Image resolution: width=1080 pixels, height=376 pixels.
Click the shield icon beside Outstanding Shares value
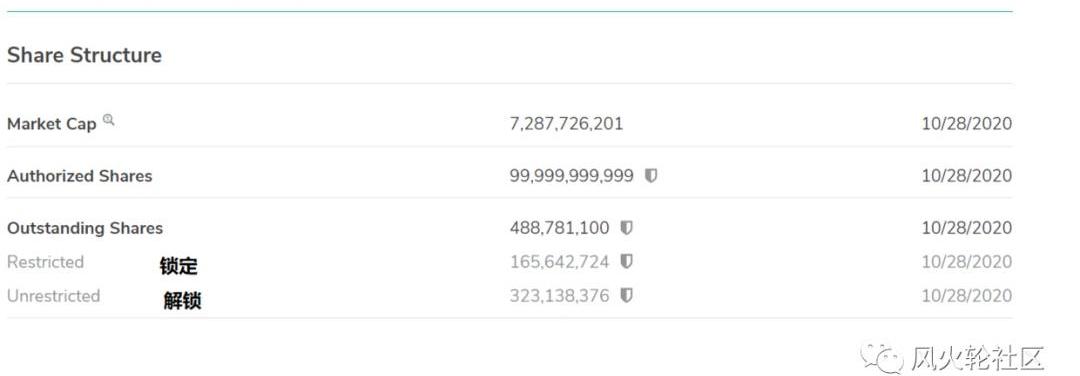626,228
